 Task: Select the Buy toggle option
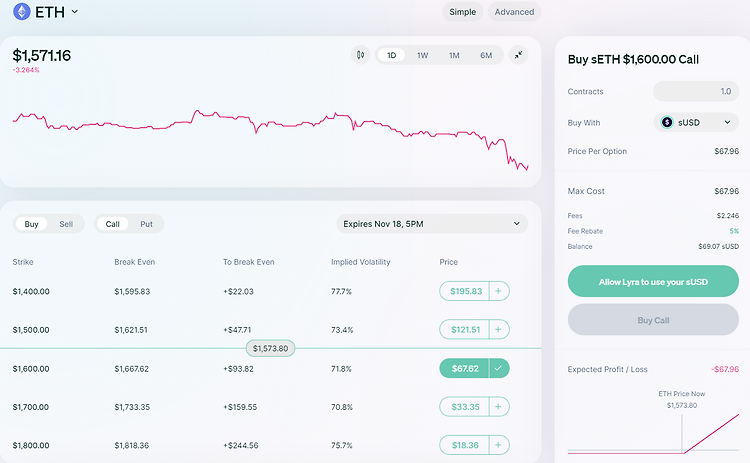tap(31, 224)
